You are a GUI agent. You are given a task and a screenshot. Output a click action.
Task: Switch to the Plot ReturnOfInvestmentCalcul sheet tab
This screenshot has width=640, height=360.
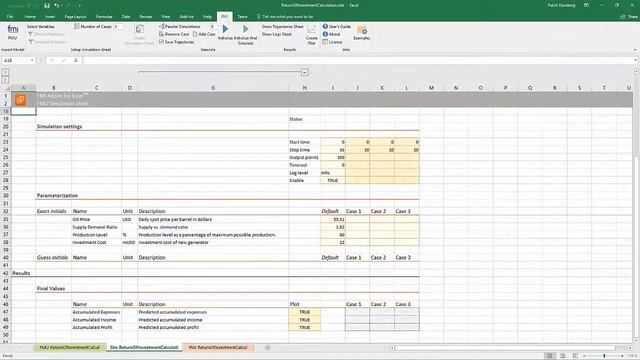click(x=218, y=347)
